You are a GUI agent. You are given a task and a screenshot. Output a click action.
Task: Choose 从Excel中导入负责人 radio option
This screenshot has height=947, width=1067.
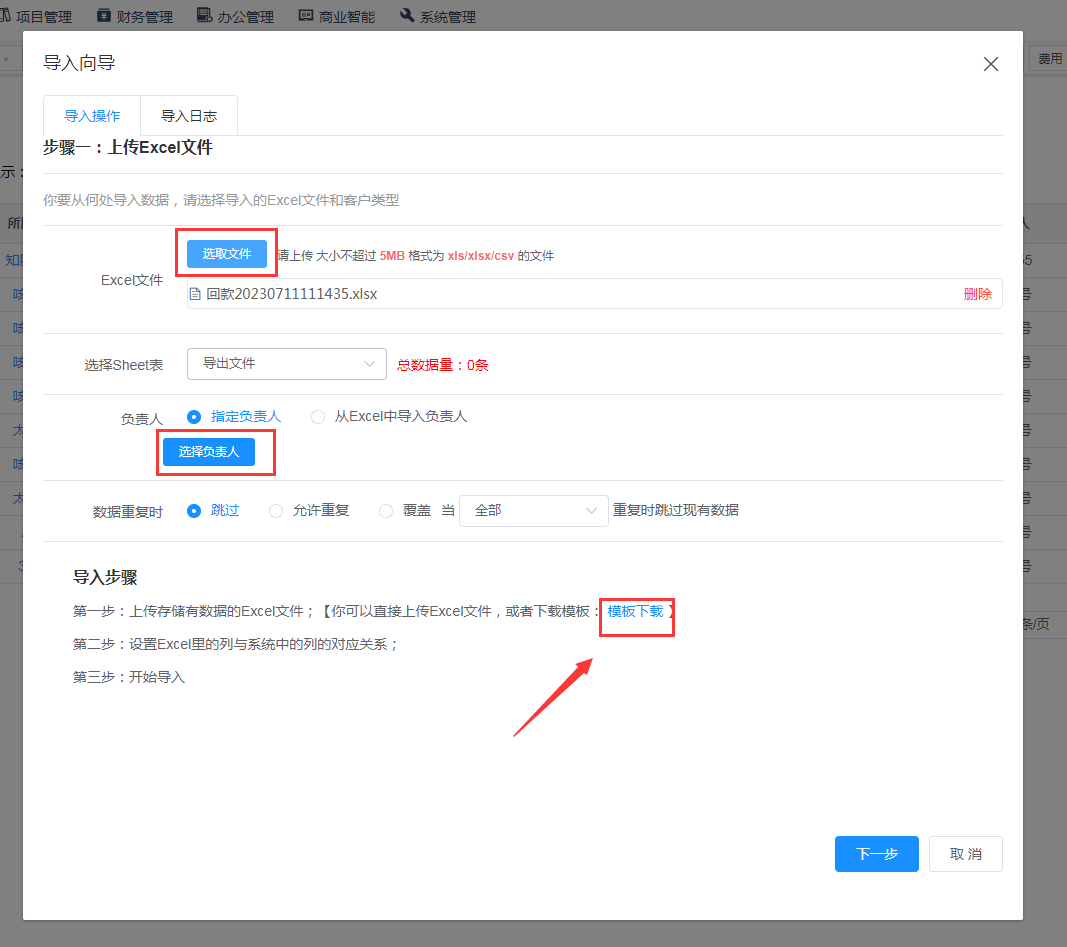pos(318,416)
